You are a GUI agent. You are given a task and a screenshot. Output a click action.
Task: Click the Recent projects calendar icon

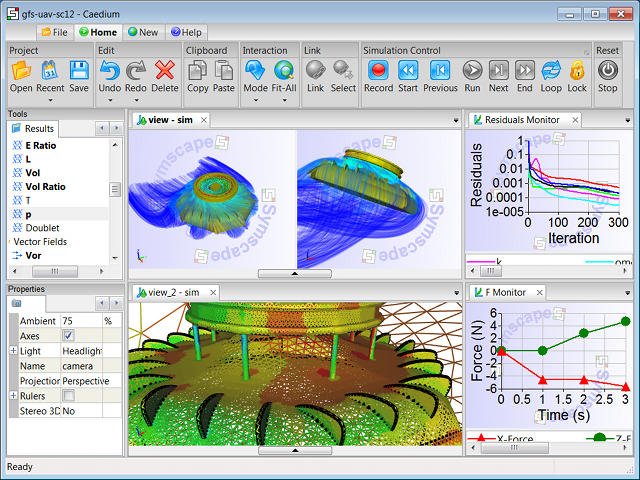(x=50, y=70)
